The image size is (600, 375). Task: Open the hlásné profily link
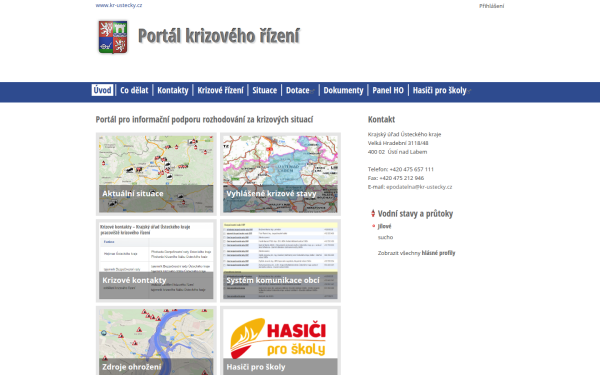click(x=438, y=253)
